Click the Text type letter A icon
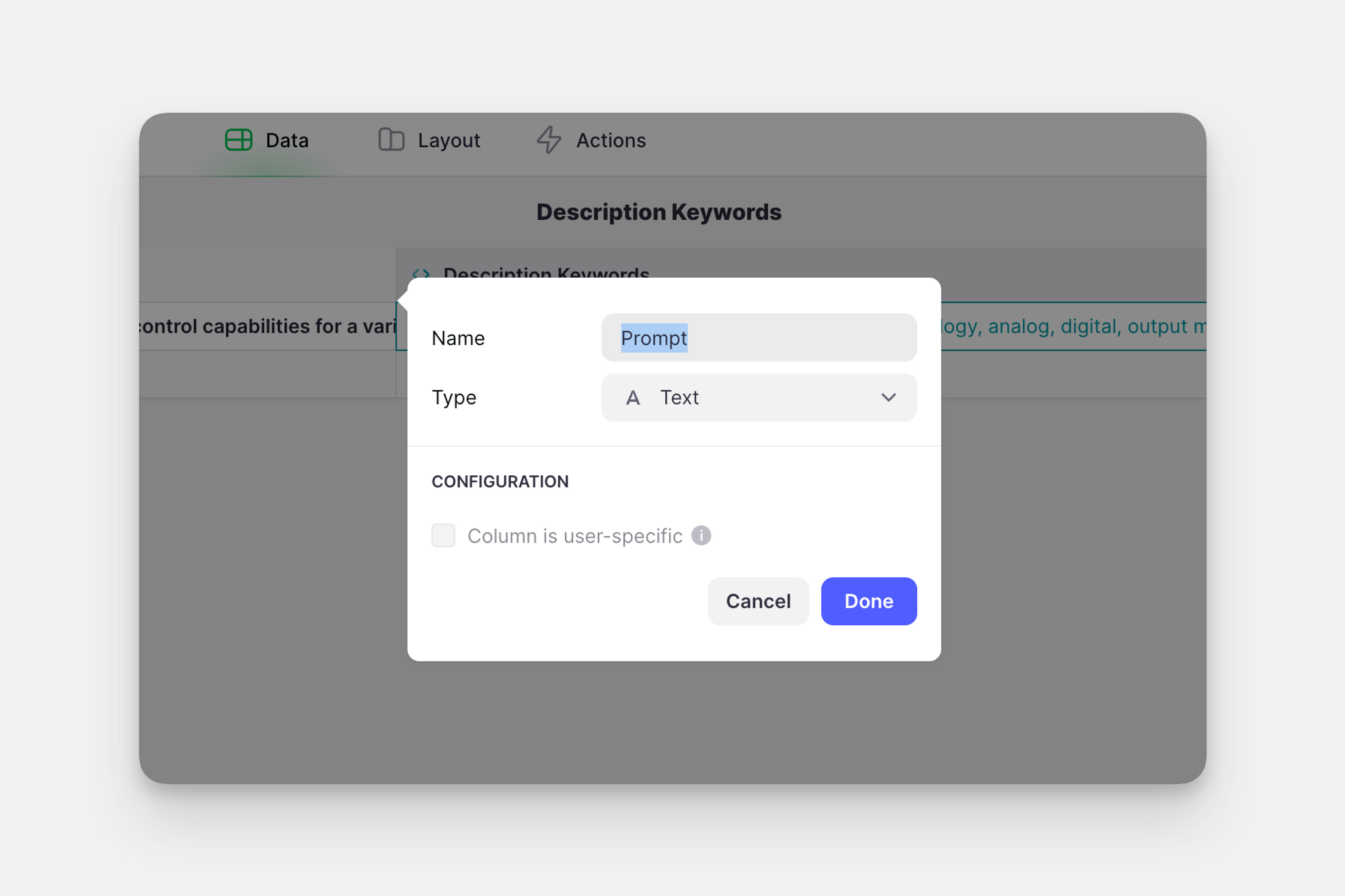This screenshot has width=1345, height=896. coord(632,398)
